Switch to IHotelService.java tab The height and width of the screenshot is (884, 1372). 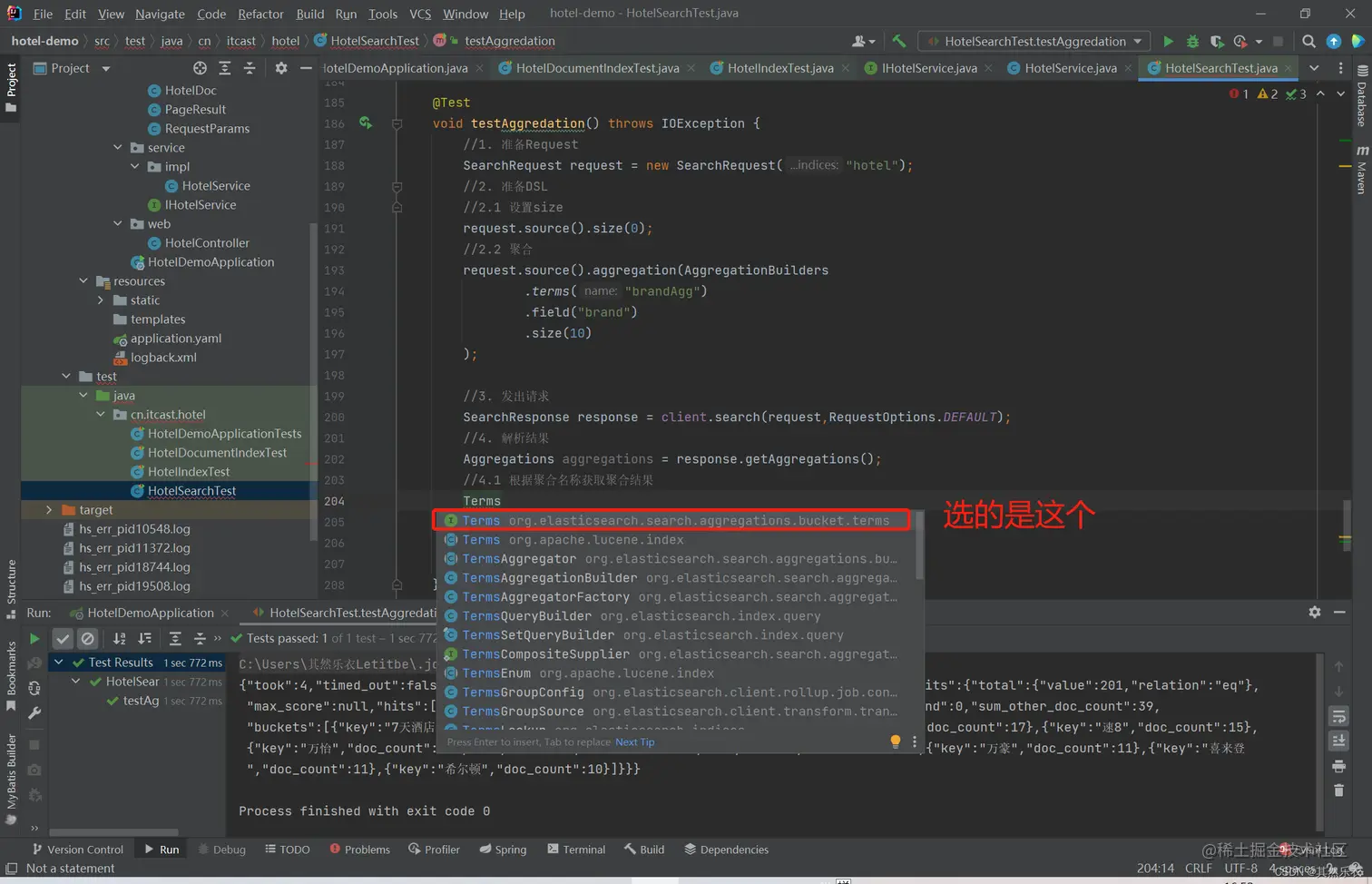tap(928, 68)
